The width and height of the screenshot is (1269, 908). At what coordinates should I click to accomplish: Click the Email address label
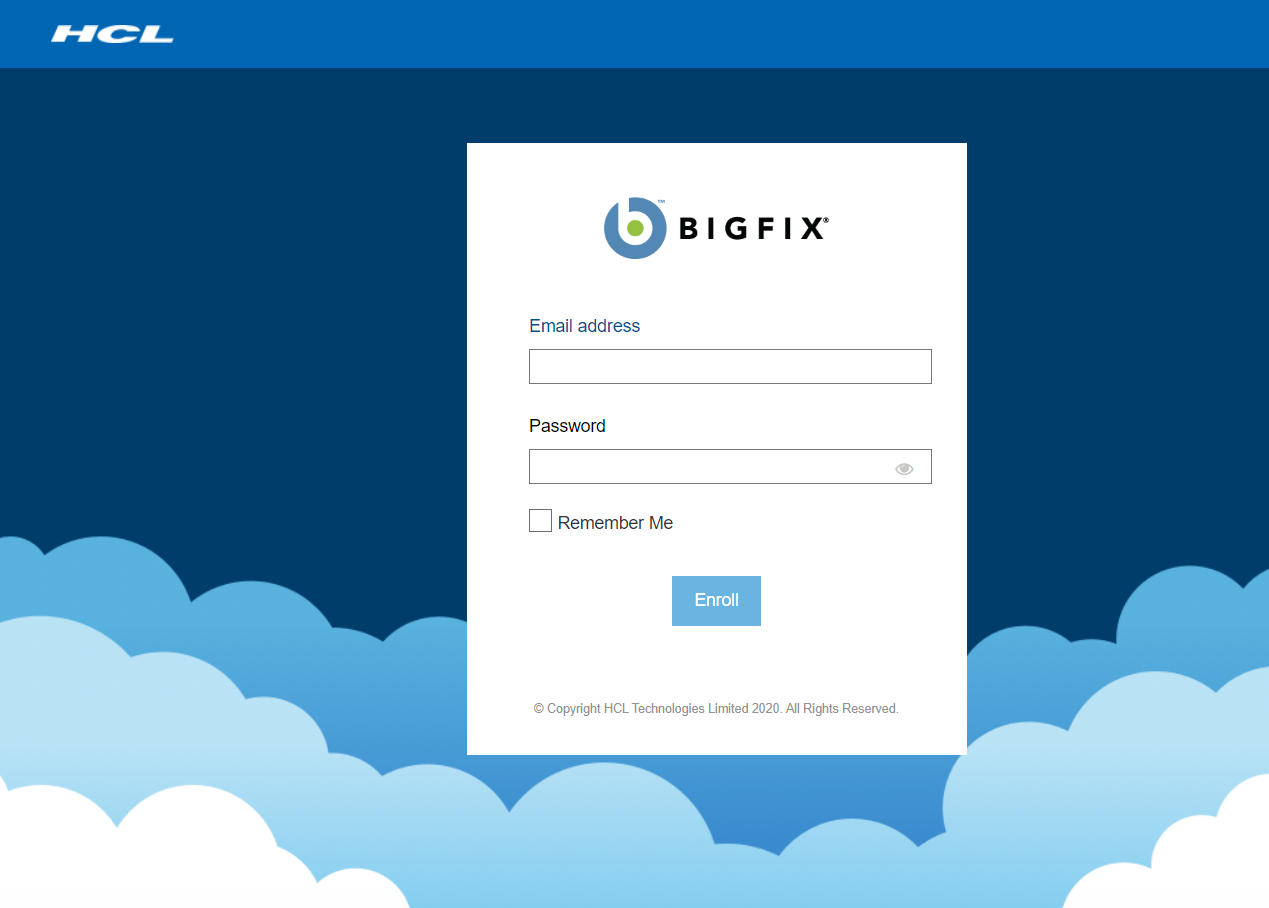584,326
